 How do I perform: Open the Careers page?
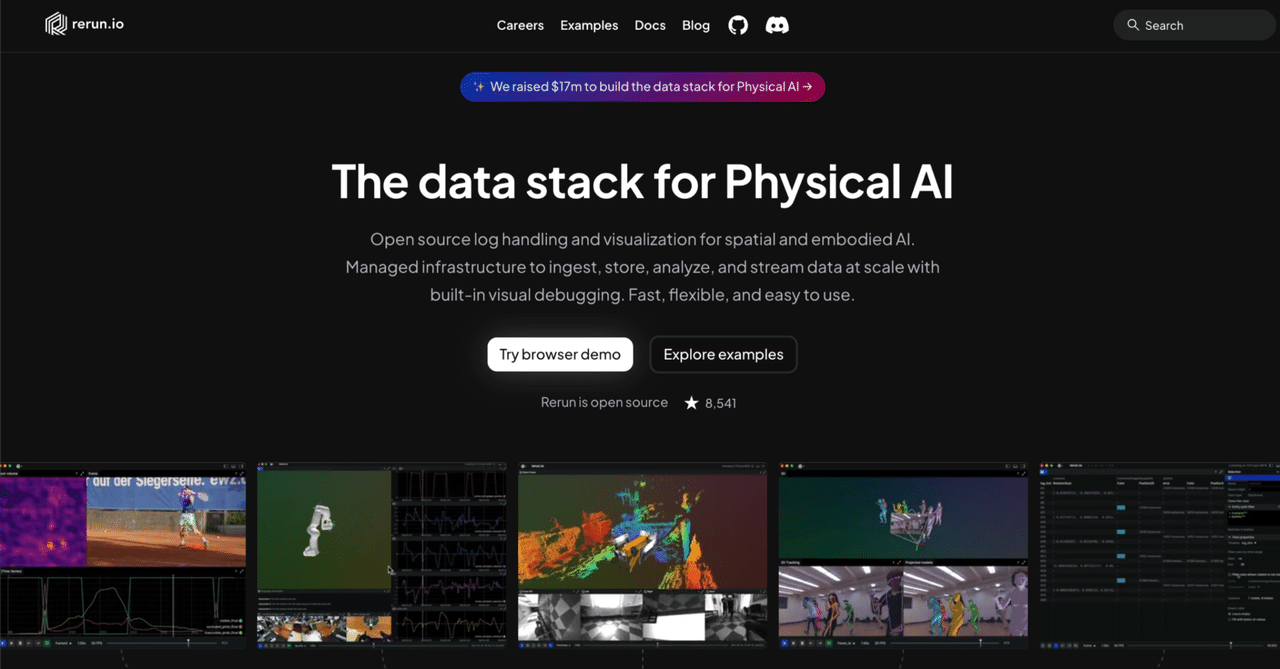tap(520, 25)
